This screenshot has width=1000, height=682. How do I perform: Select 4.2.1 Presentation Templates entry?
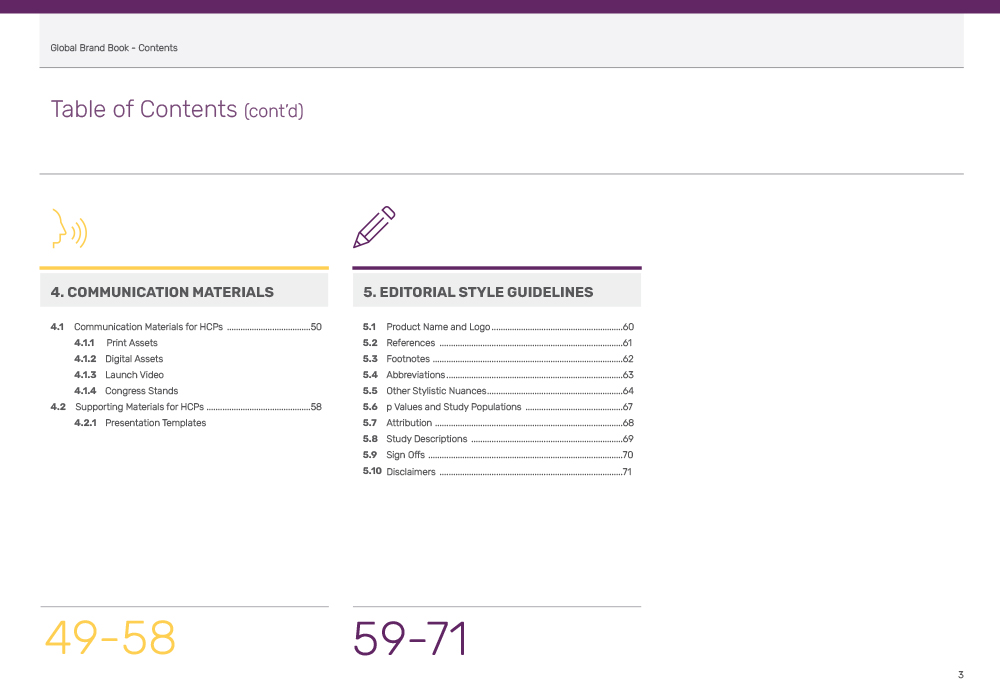click(155, 423)
